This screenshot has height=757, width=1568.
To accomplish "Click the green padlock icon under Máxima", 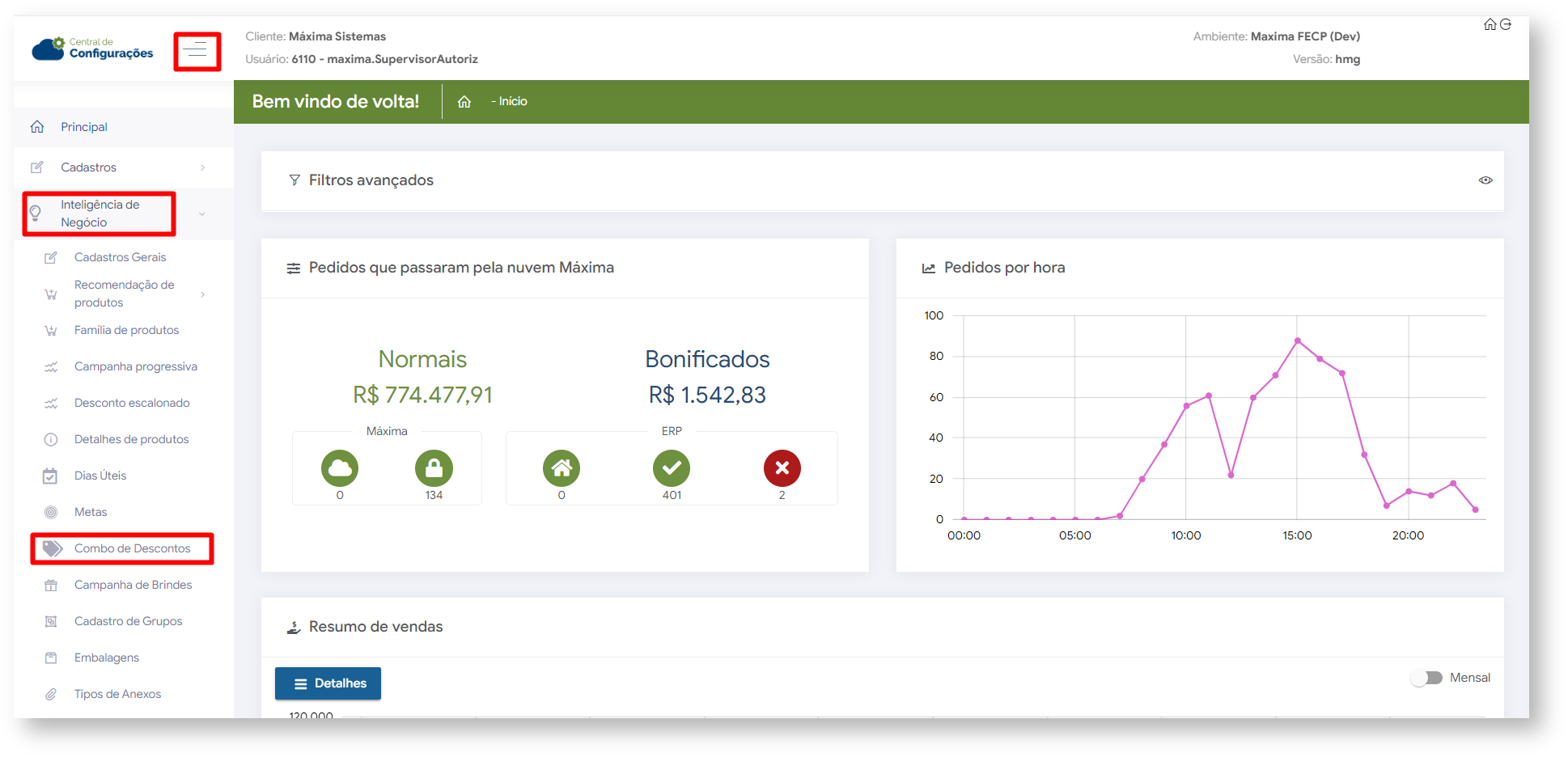I will [434, 468].
